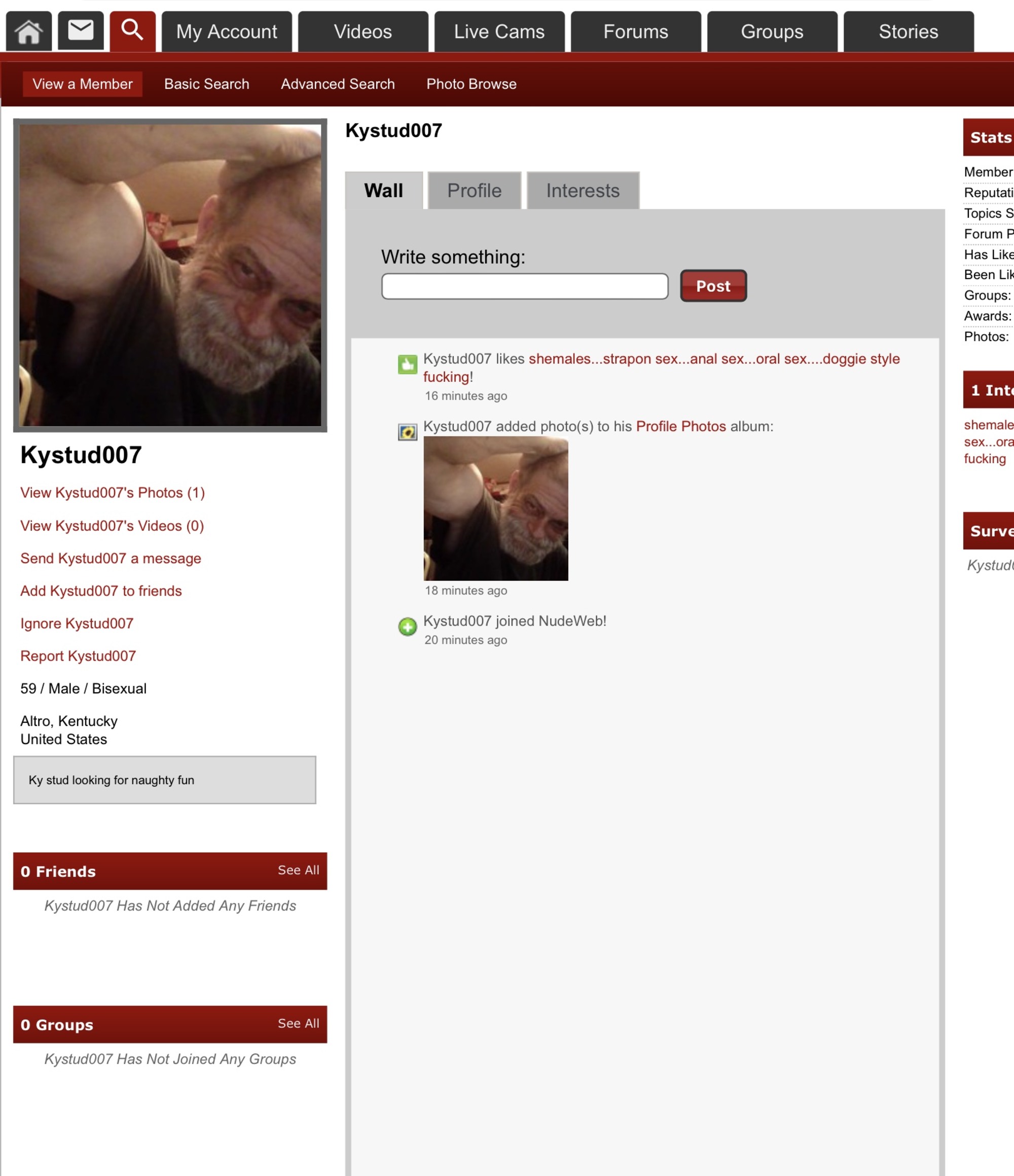Report Kystud007
Screen dimensions: 1014x1176
pyautogui.click(x=79, y=656)
